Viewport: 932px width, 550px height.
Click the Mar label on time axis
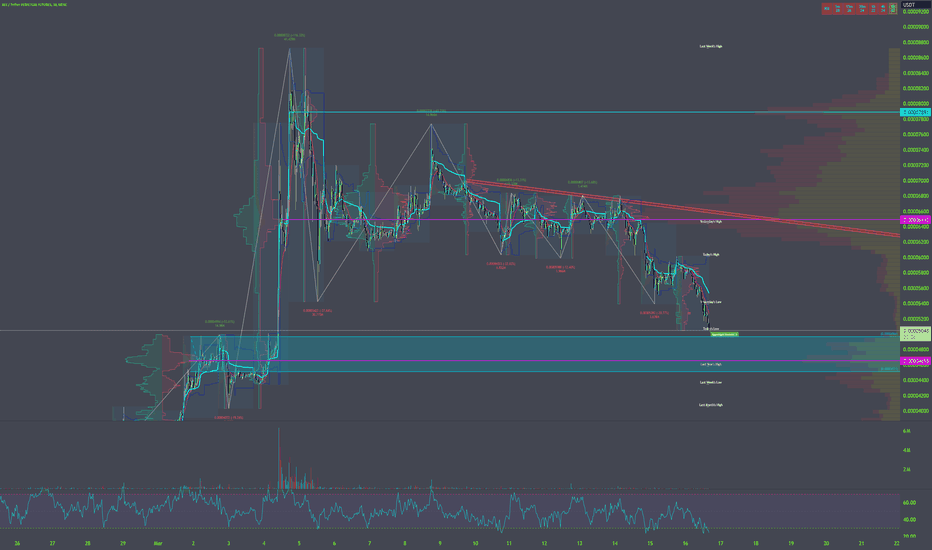click(158, 543)
